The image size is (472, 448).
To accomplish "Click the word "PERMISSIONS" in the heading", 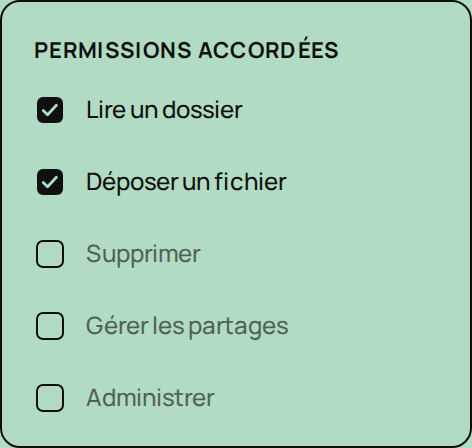I will [113, 50].
